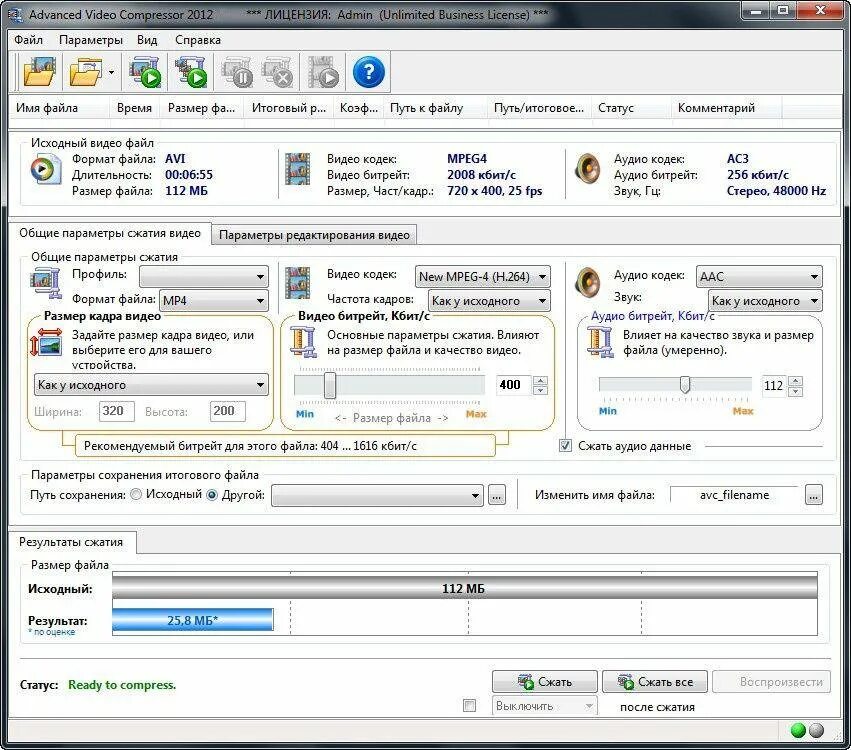The height and width of the screenshot is (750, 851).
Task: Click video bitrate slider handle
Action: [329, 385]
